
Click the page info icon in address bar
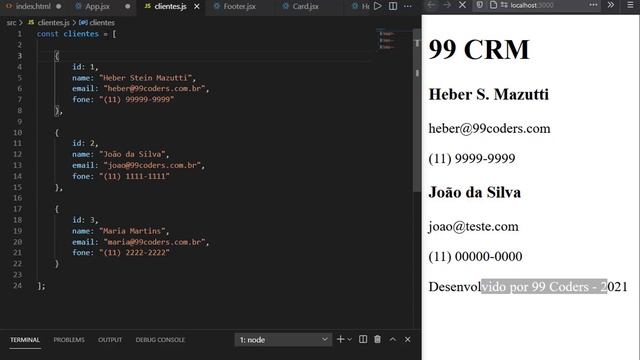pos(493,5)
